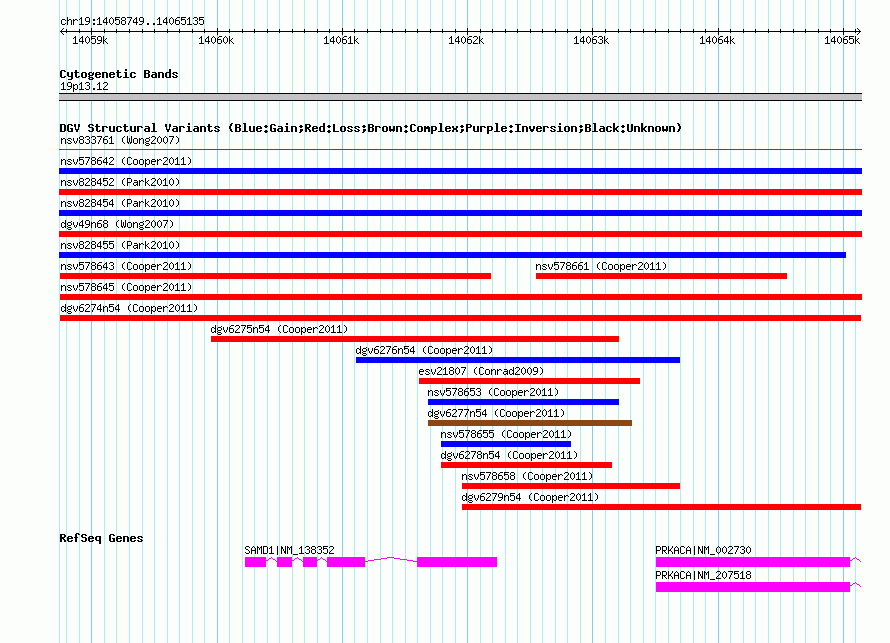Screen dimensions: 890x643
Task: Click the red esv21807 loss bar
Action: click(x=530, y=381)
